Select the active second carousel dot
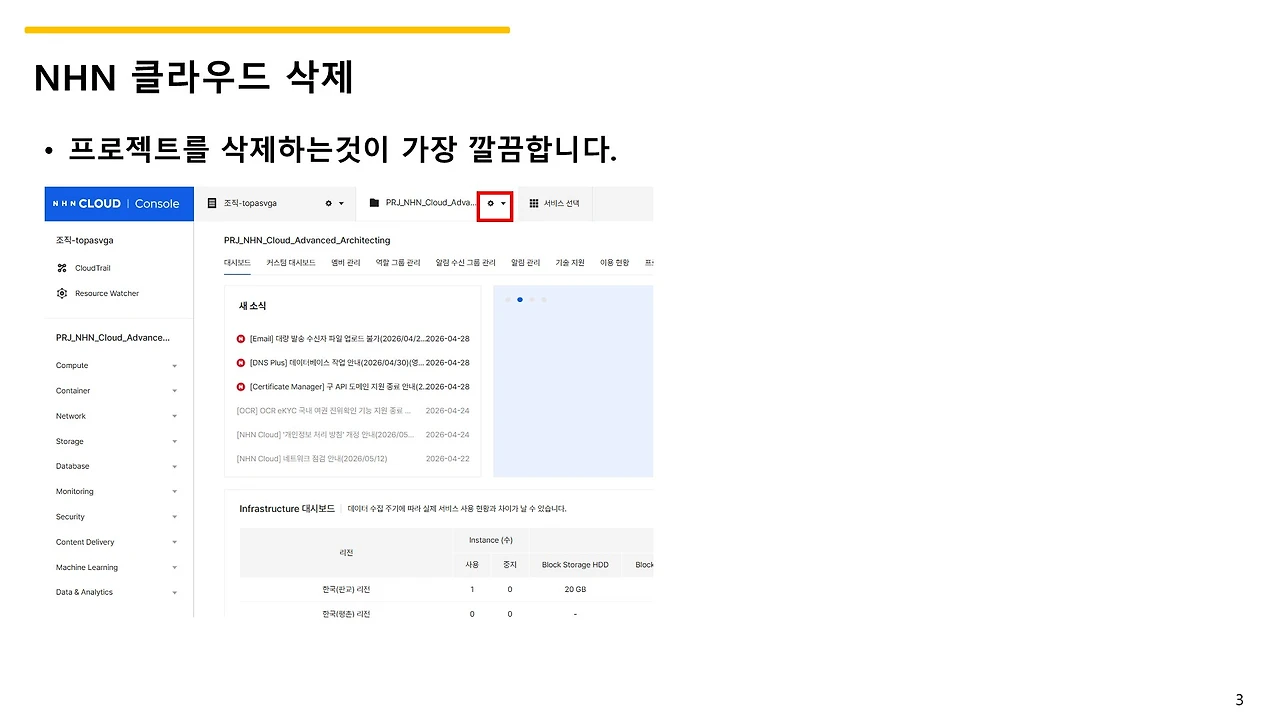The height and width of the screenshot is (720, 1280). point(520,299)
